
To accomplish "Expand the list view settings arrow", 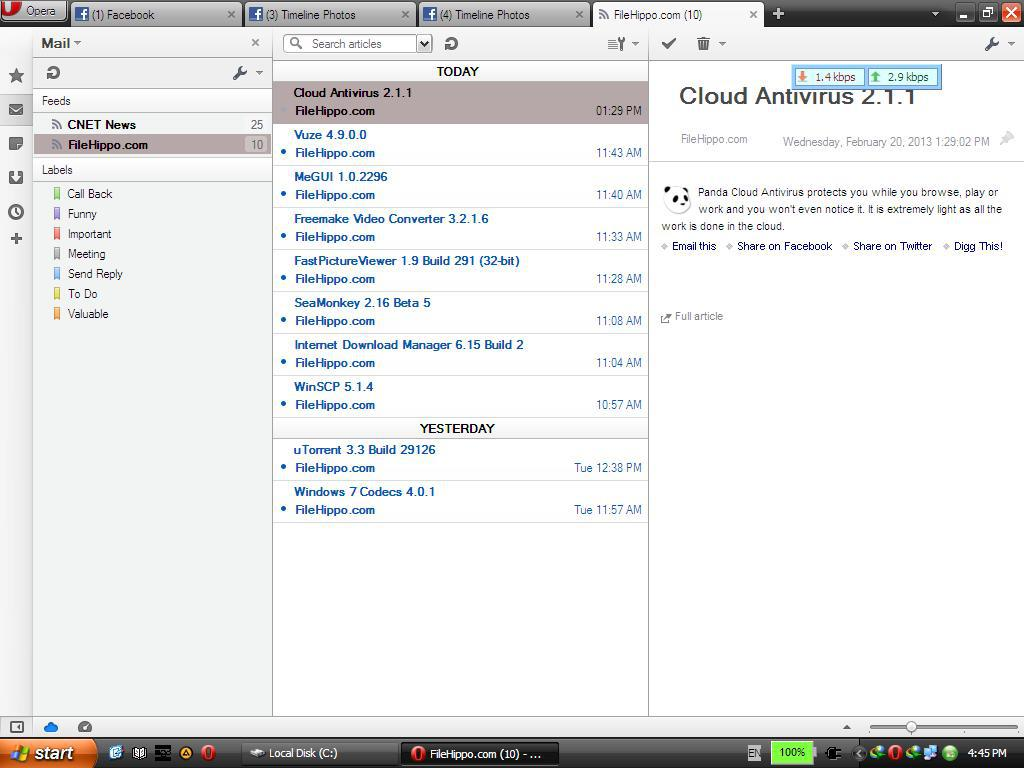I will [635, 44].
